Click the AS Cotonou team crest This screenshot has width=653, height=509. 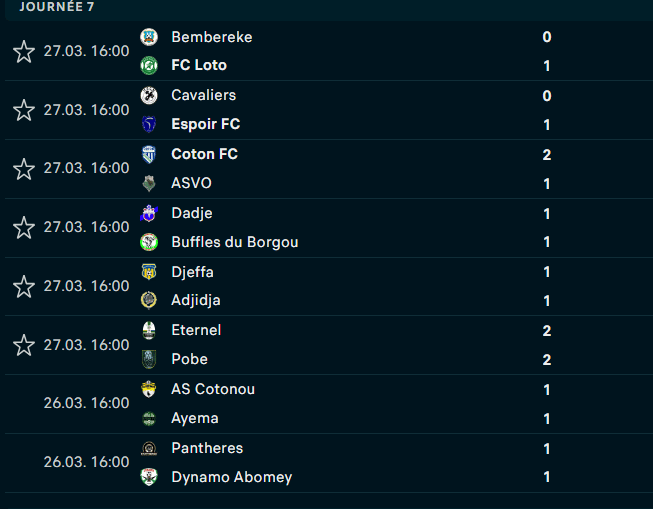click(x=149, y=389)
